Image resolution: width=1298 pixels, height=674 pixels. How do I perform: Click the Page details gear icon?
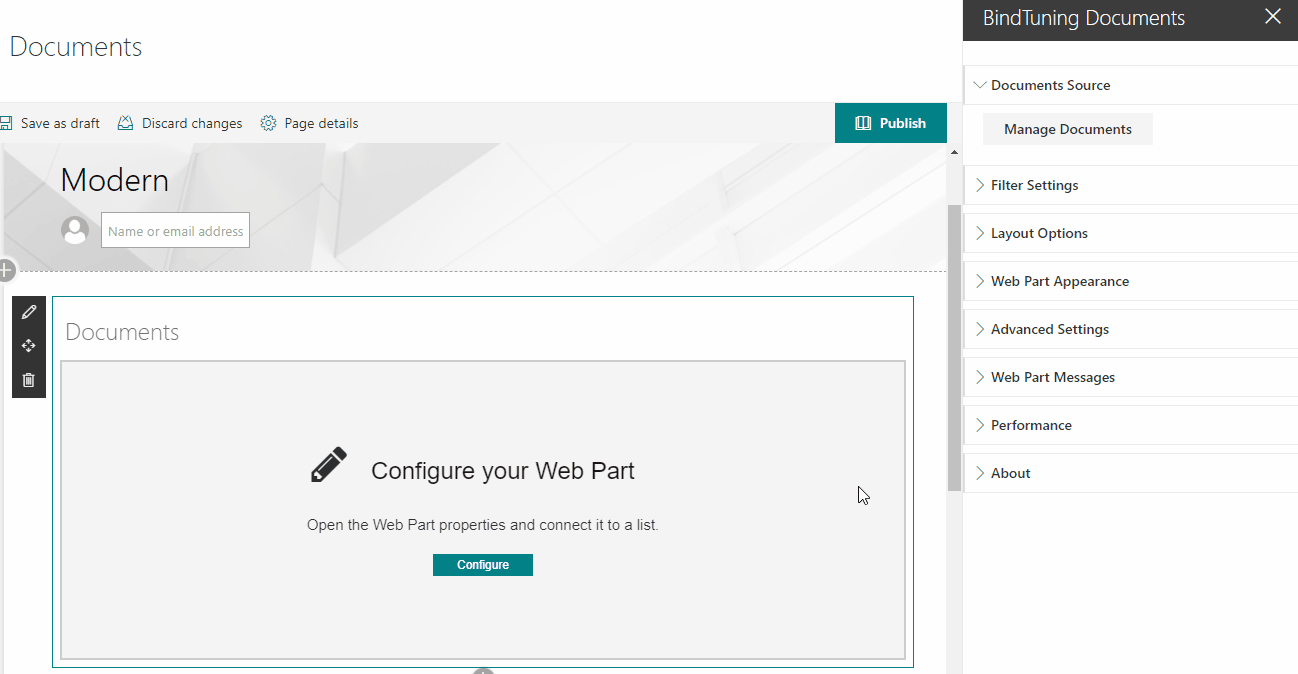268,123
